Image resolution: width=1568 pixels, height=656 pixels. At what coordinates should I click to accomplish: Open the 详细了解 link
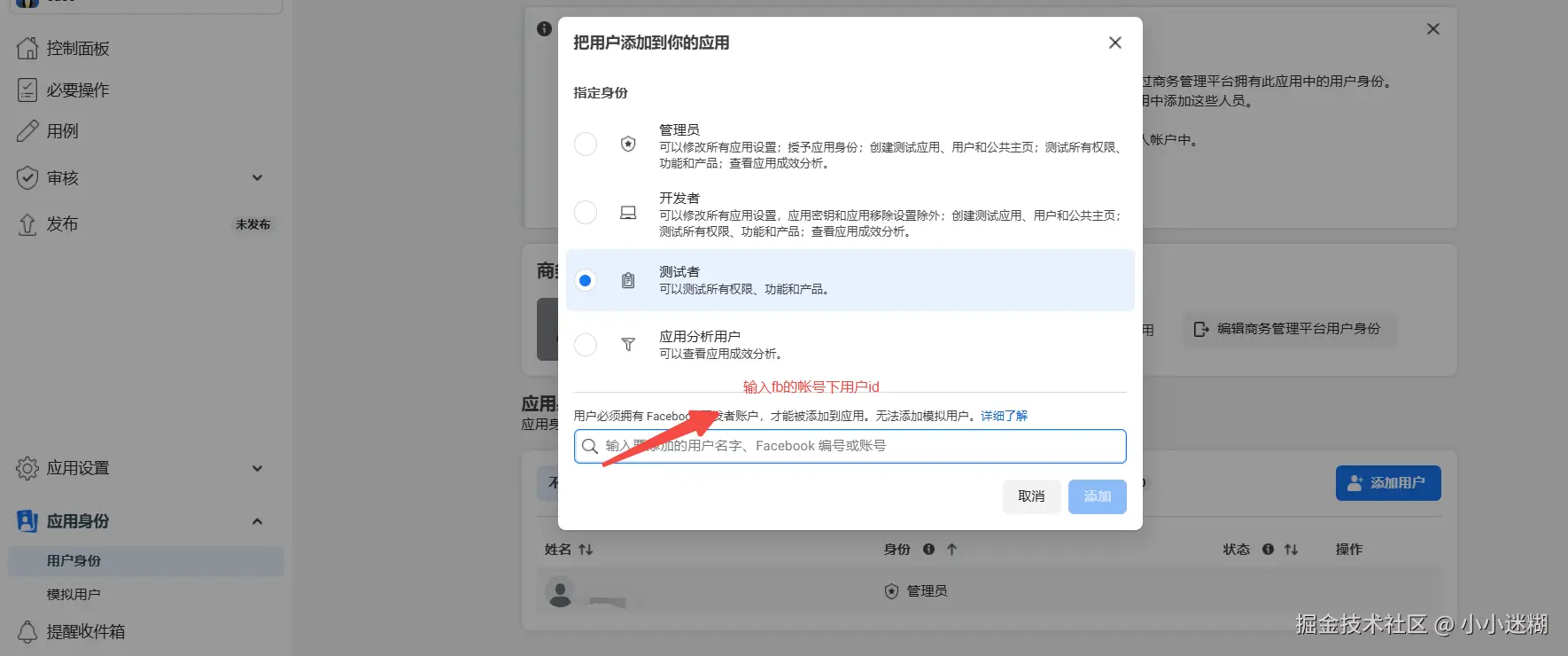click(1004, 416)
